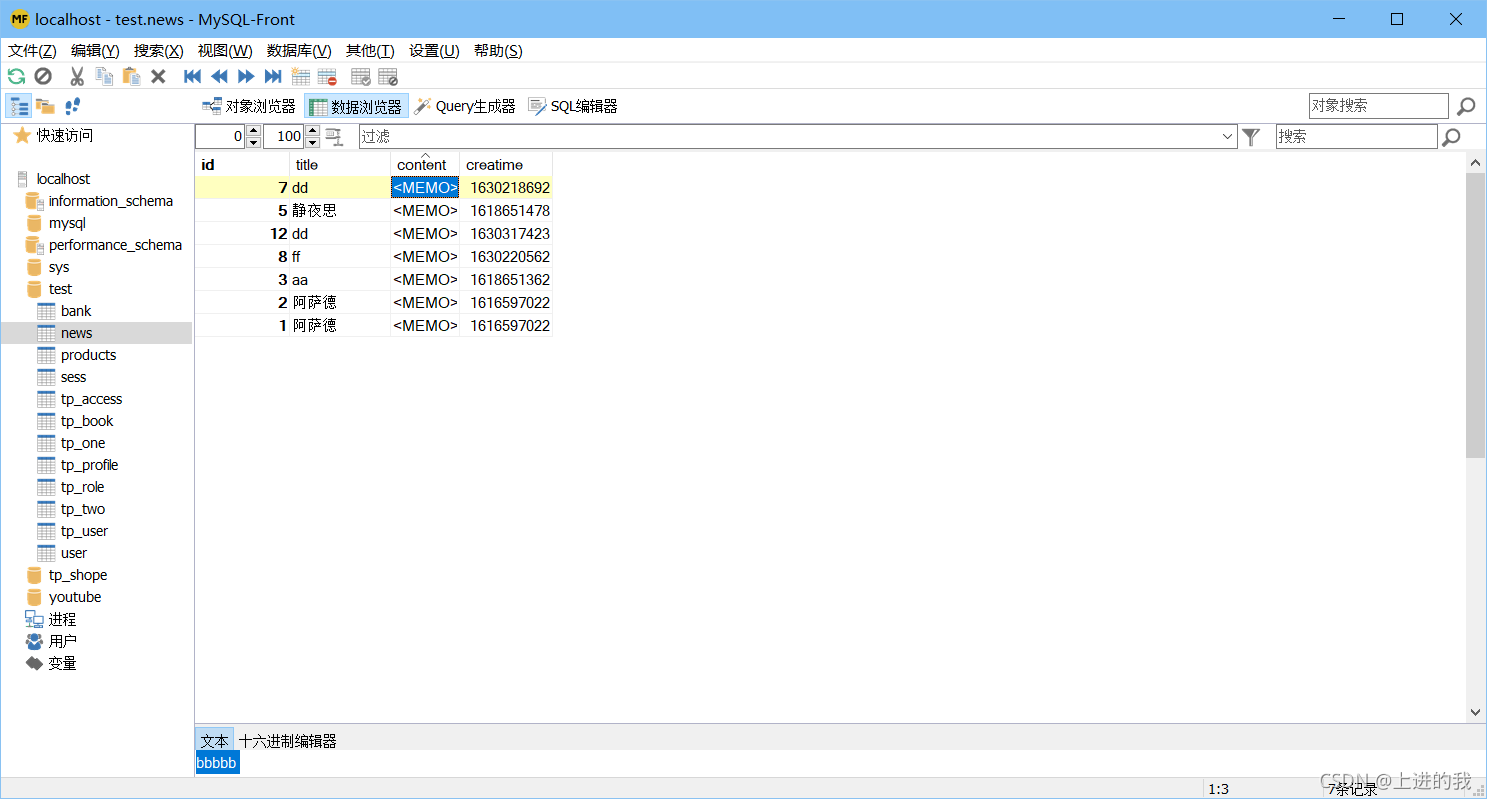
Task: Click the last record navigation icon
Action: [x=273, y=76]
